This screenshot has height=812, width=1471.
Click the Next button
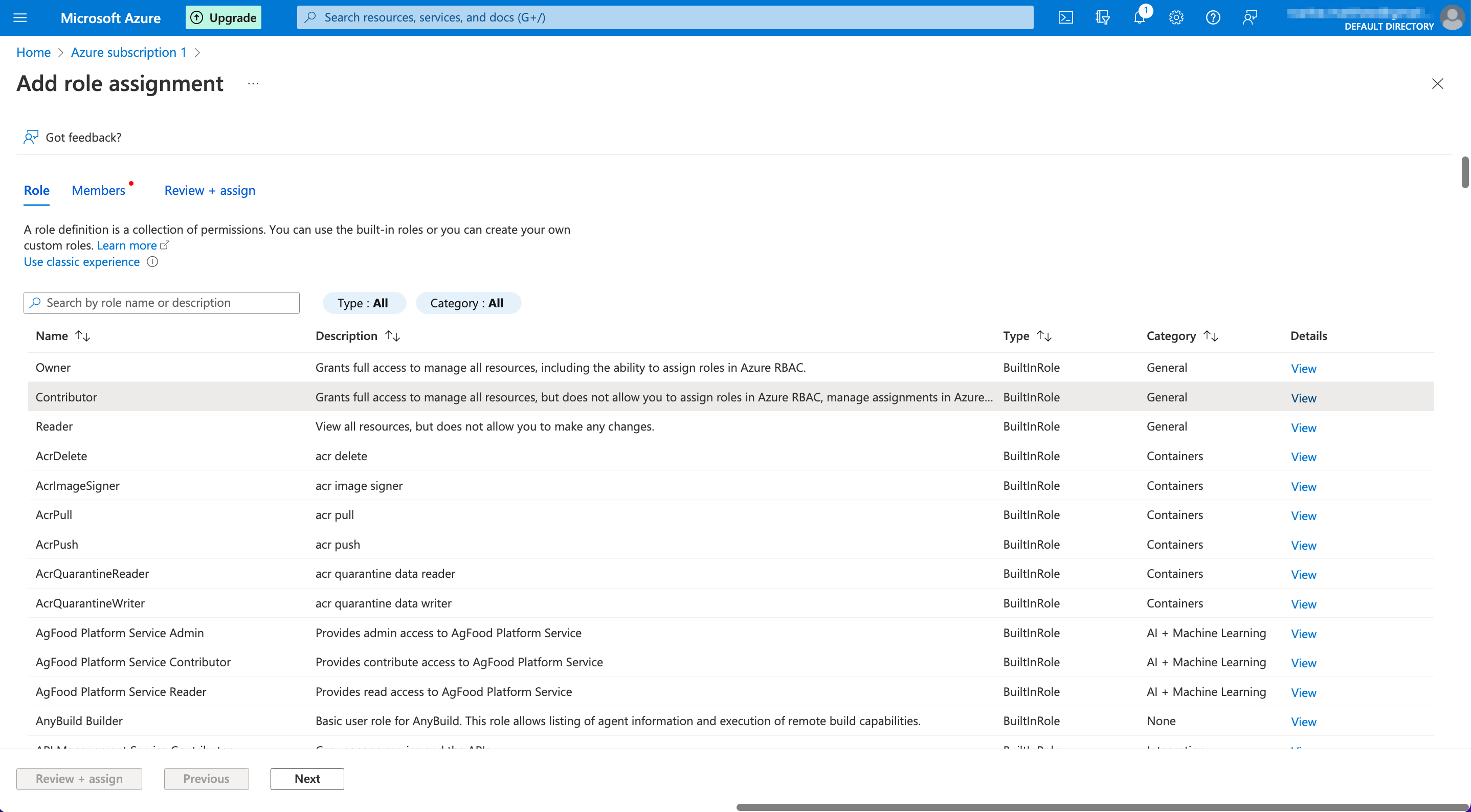(307, 778)
